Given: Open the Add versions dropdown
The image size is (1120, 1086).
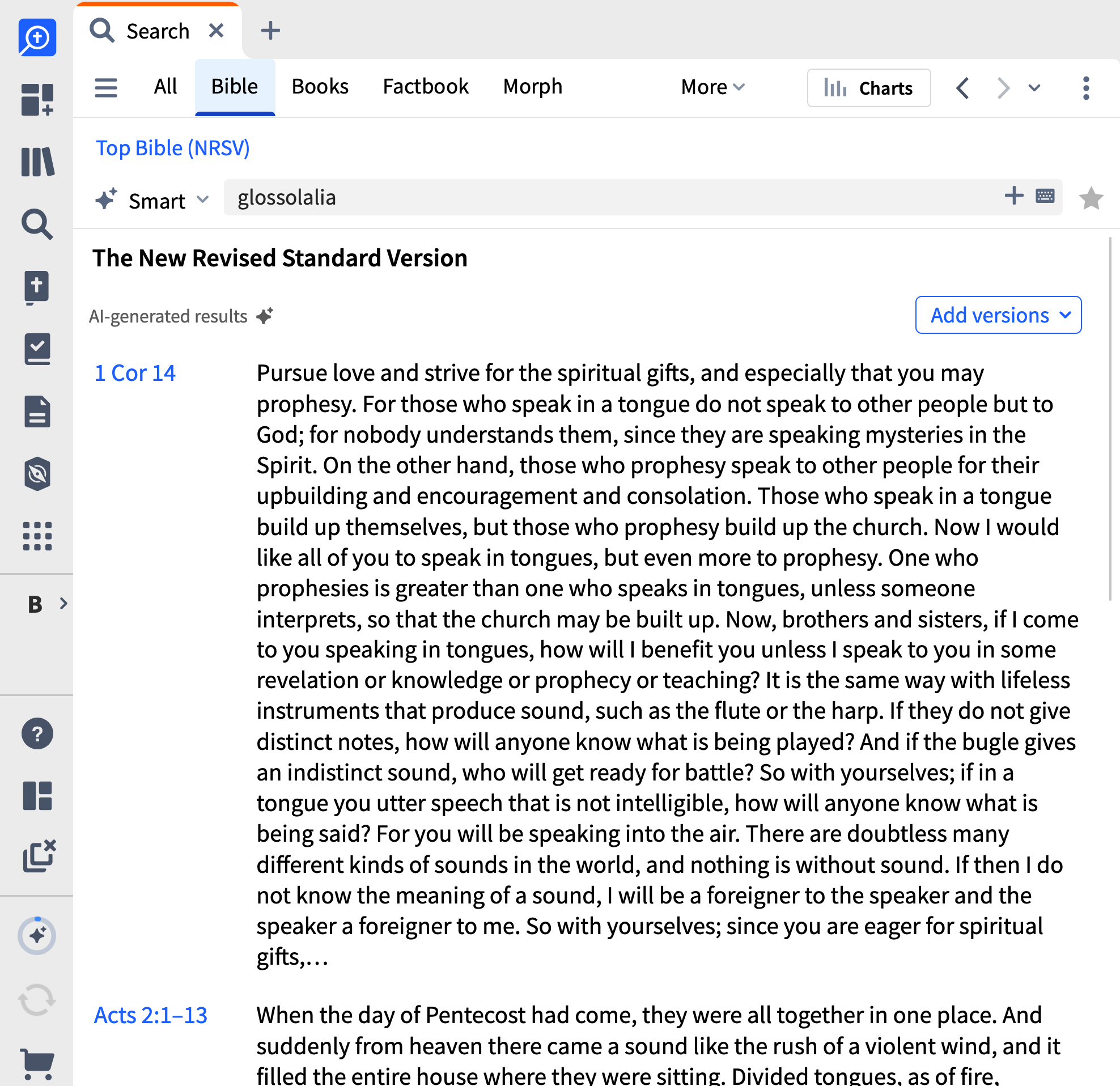Looking at the screenshot, I should click(x=998, y=315).
